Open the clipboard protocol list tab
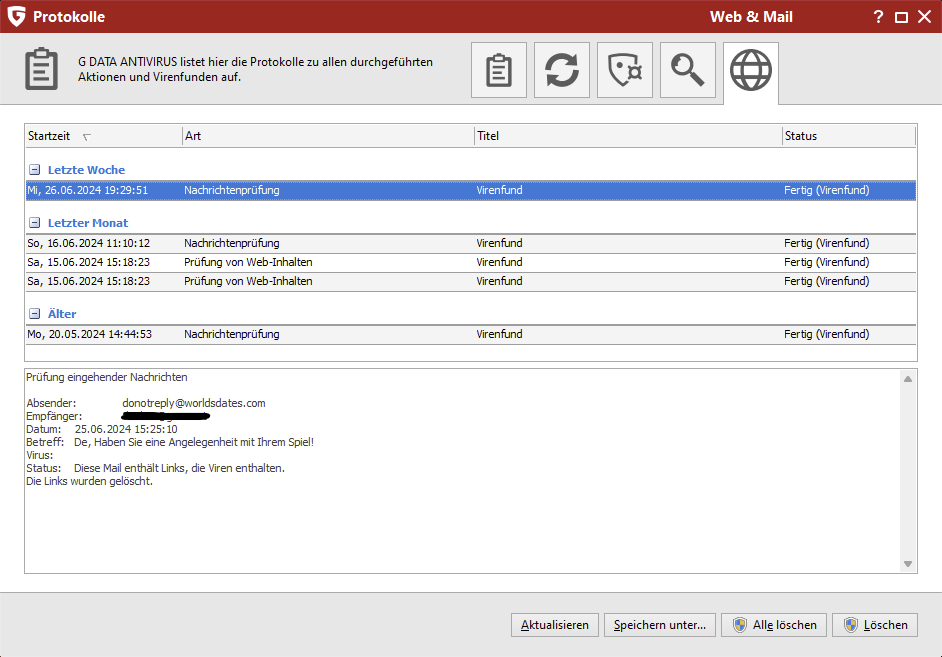 (499, 70)
